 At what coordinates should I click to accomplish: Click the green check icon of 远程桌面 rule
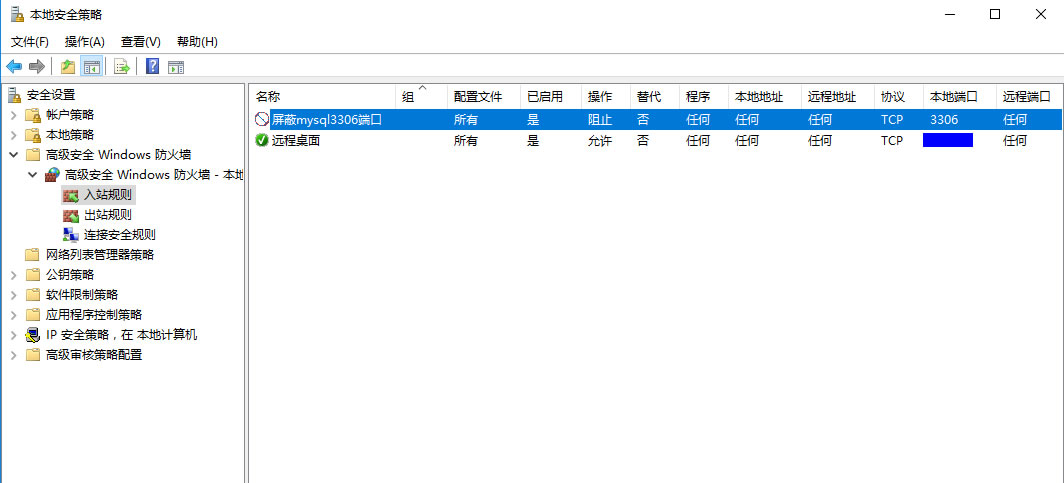pyautogui.click(x=262, y=141)
